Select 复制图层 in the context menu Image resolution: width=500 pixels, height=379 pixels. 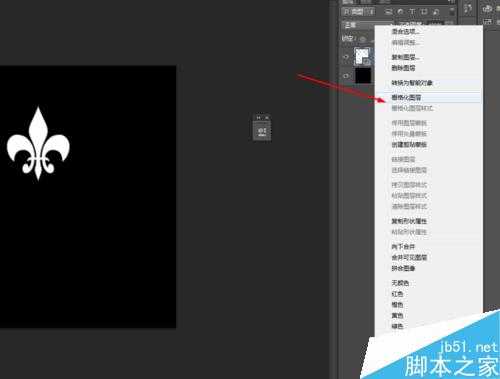405,57
